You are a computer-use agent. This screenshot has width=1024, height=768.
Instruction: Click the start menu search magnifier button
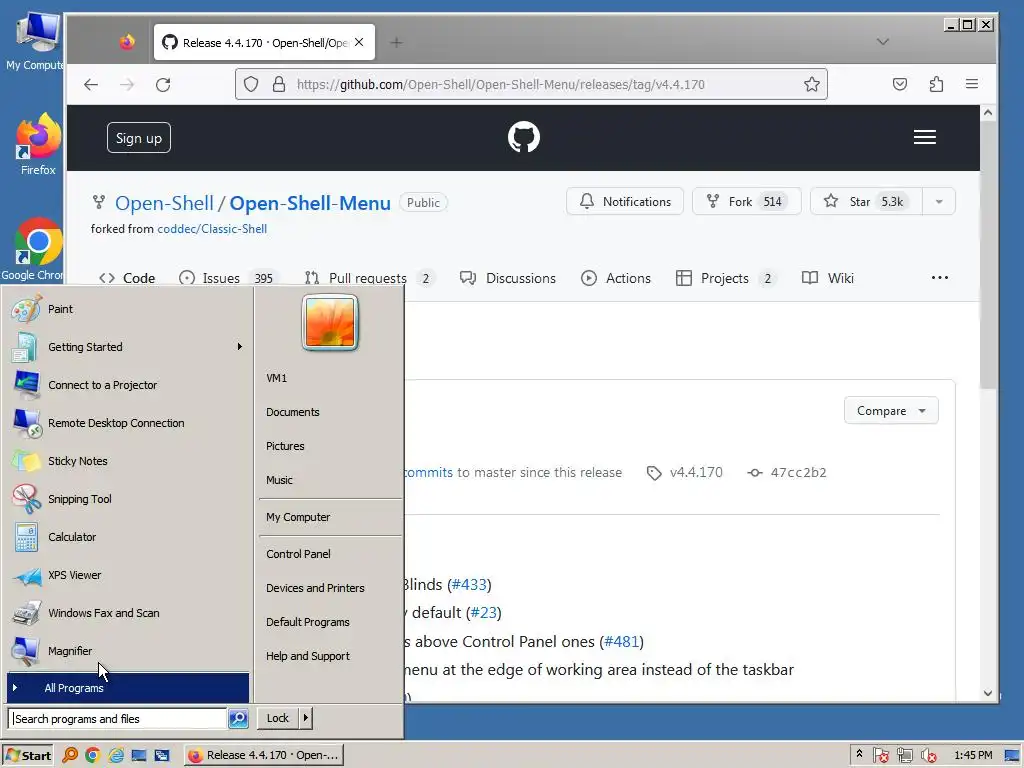(x=238, y=718)
